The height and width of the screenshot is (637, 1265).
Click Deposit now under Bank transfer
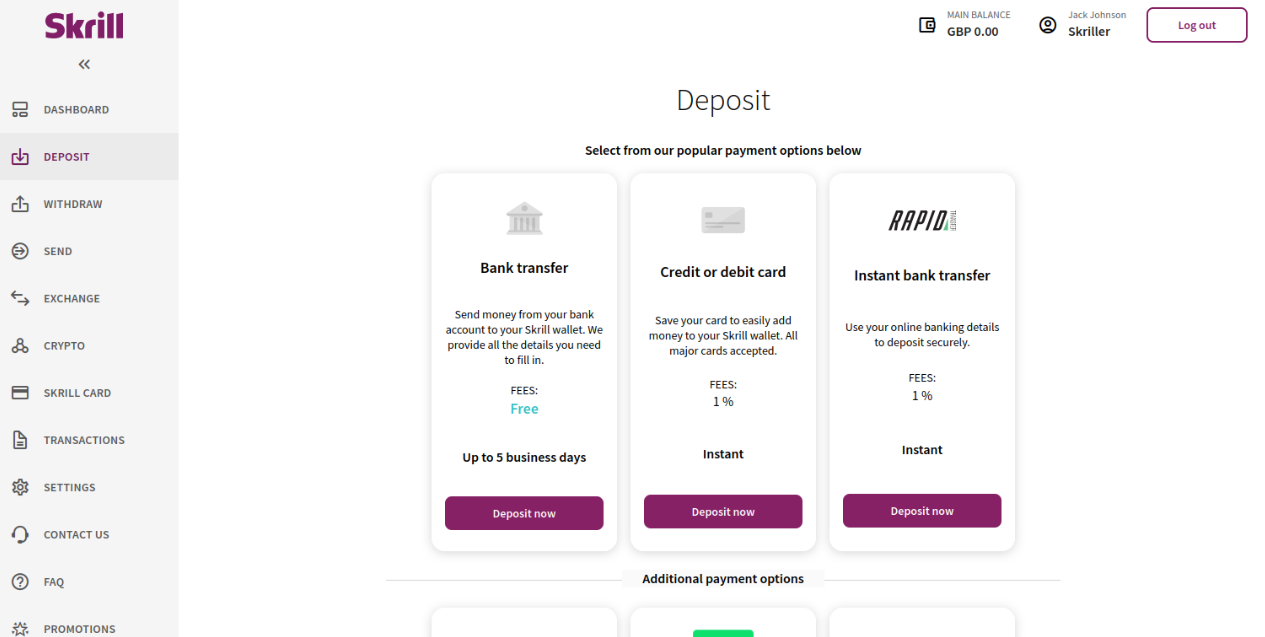pos(524,513)
